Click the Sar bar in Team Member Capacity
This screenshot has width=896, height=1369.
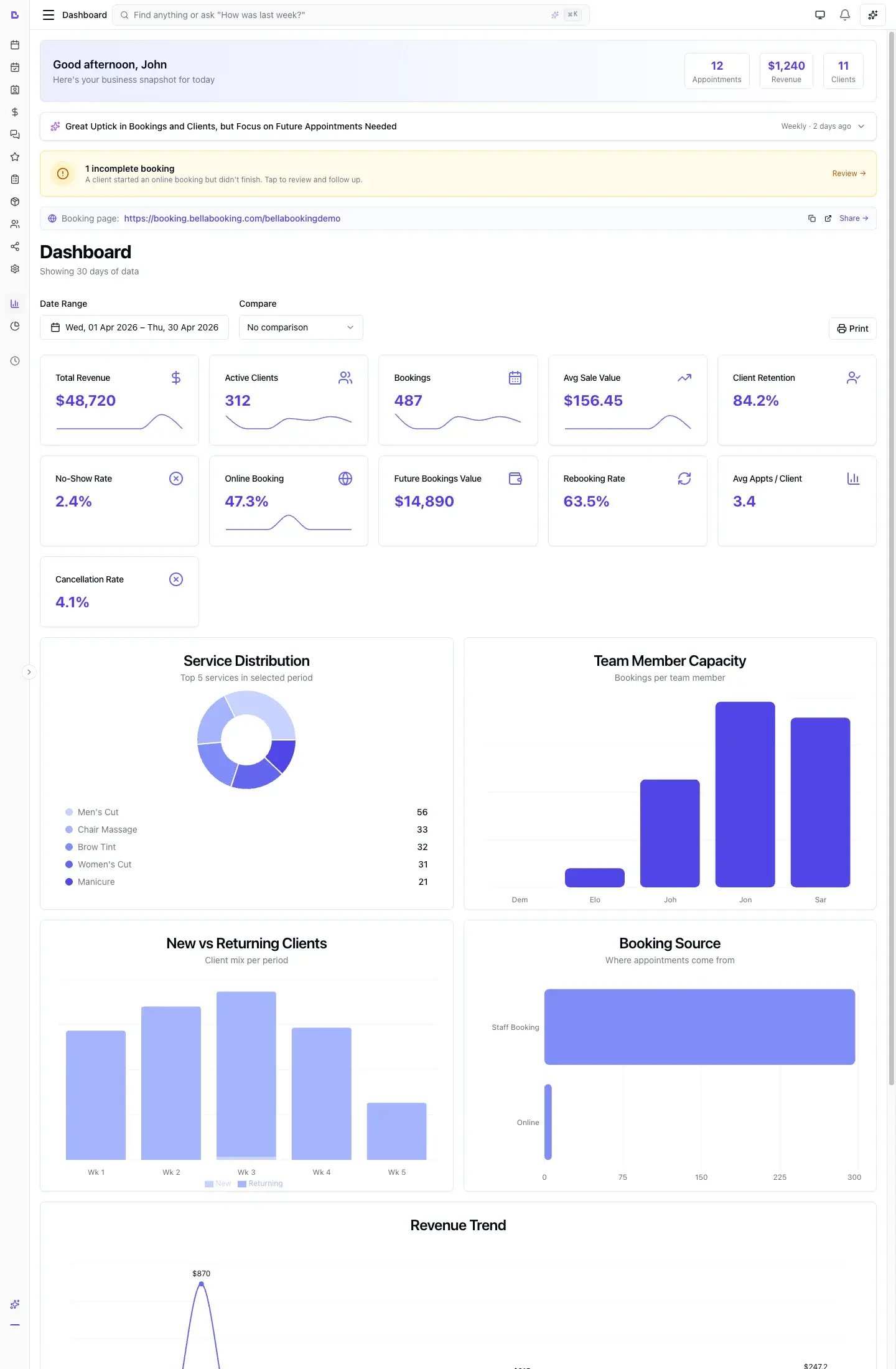[x=820, y=802]
